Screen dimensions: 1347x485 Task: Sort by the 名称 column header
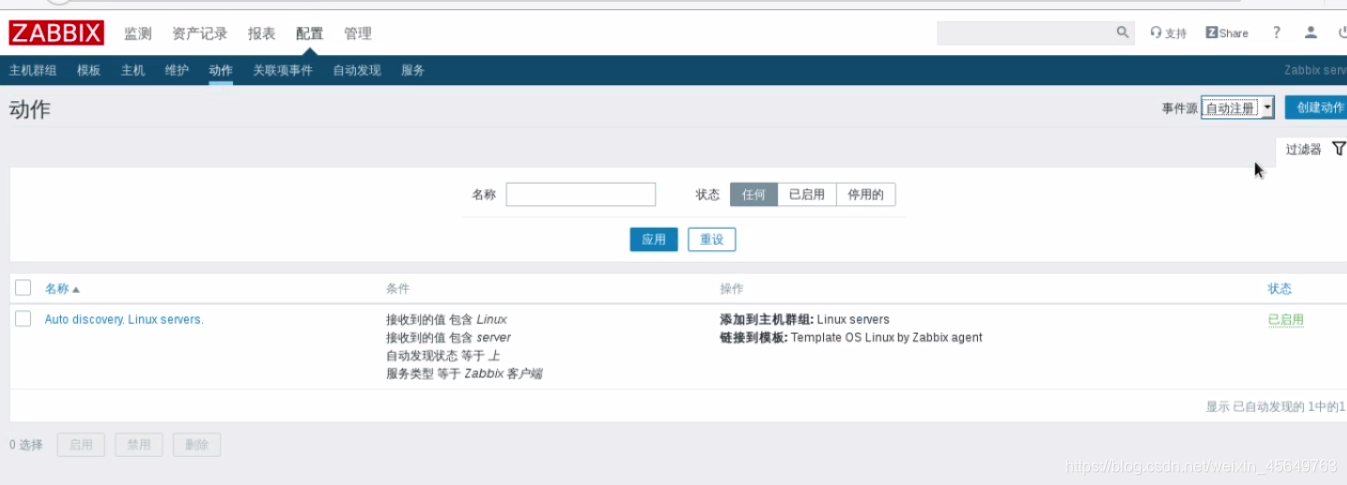click(x=62, y=288)
